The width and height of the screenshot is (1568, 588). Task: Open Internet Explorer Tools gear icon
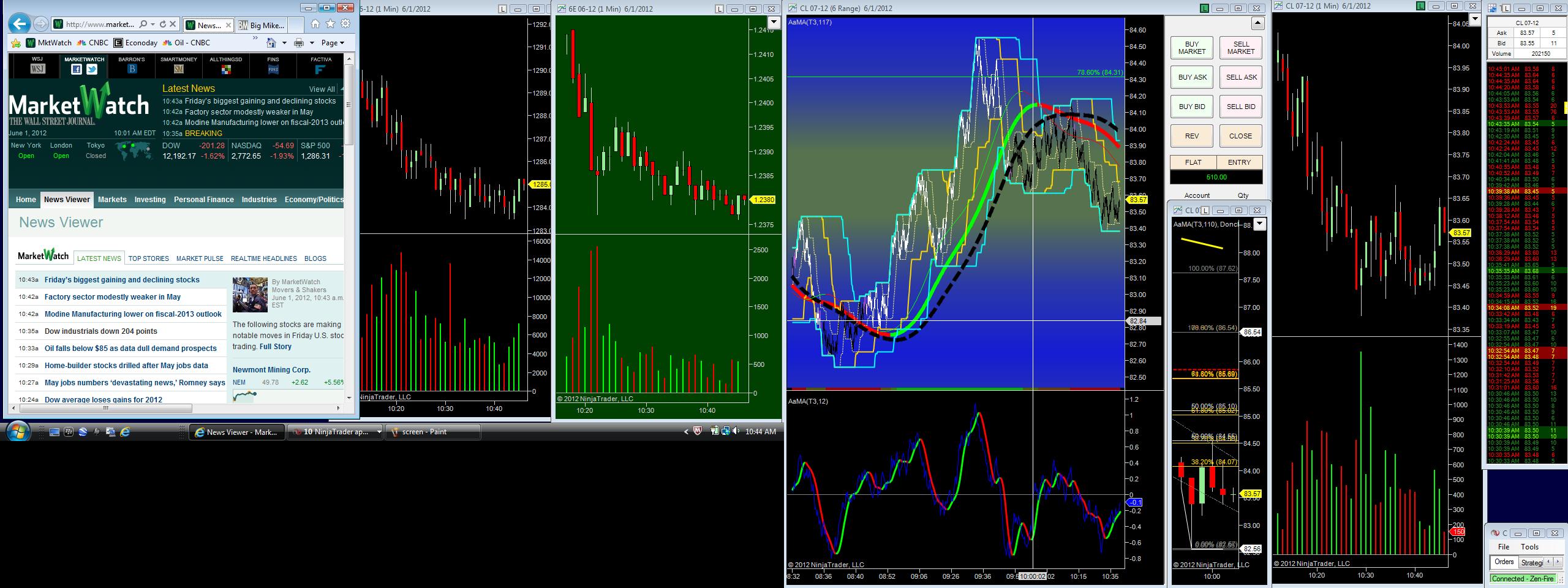[346, 24]
